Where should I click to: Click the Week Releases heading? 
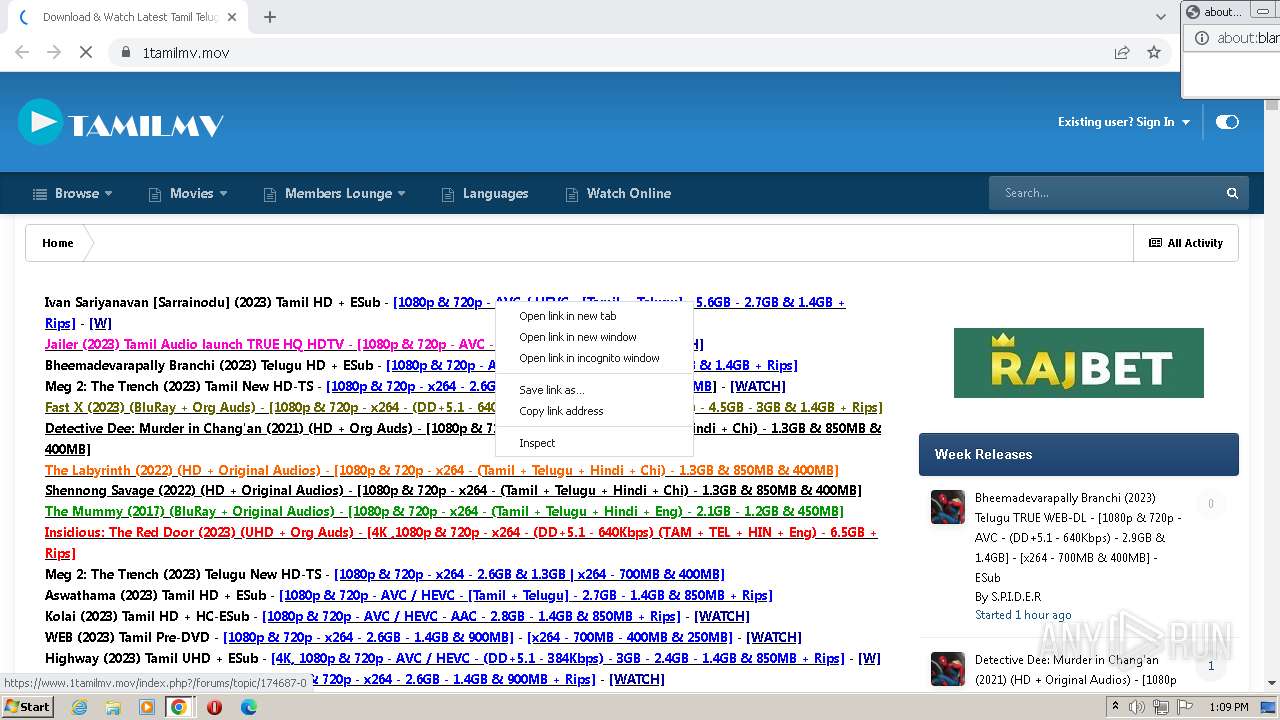[x=983, y=454]
